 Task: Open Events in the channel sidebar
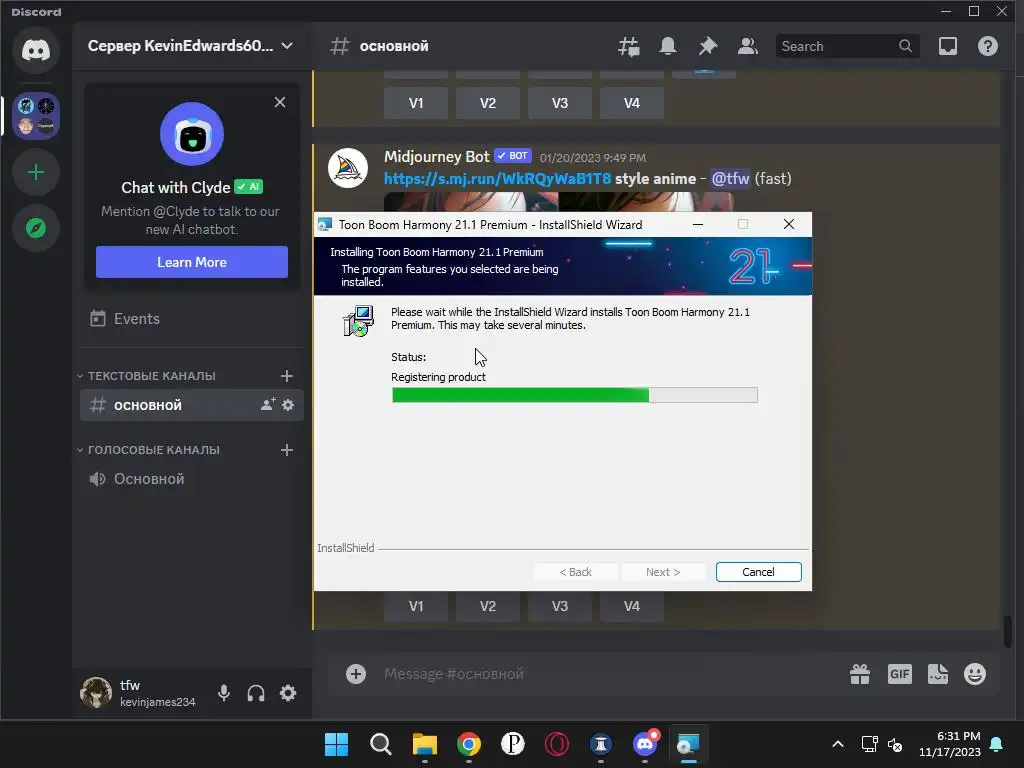[x=191, y=319]
